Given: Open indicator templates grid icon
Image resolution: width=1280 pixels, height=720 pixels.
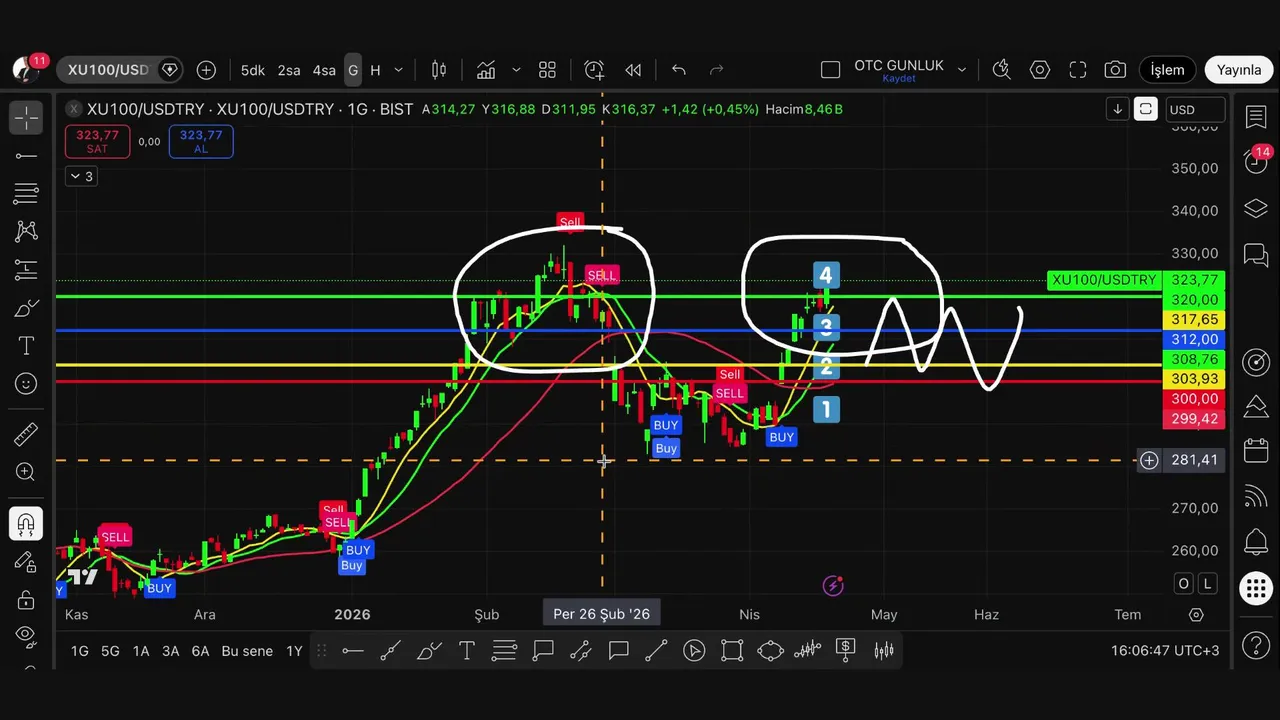Looking at the screenshot, I should point(547,70).
